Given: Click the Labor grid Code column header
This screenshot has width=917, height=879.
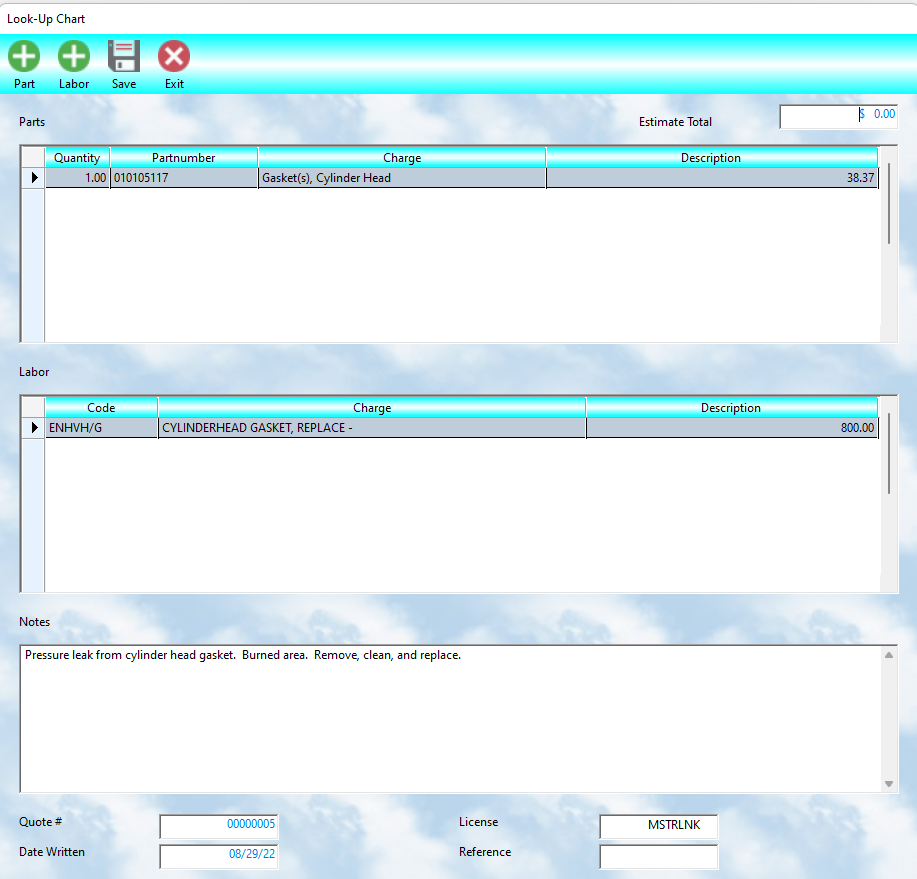Looking at the screenshot, I should pyautogui.click(x=101, y=408).
